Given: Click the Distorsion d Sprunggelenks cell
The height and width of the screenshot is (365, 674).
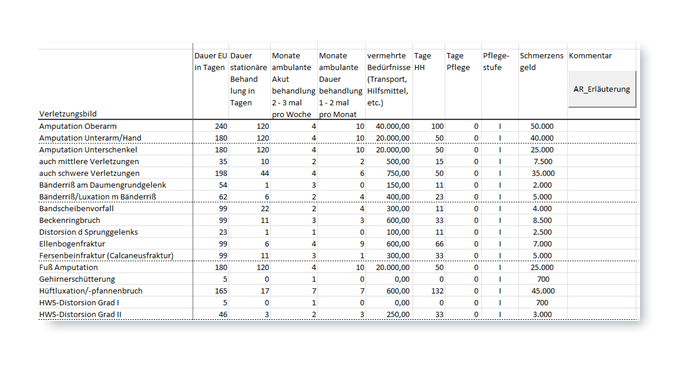Looking at the screenshot, I should [89, 232].
